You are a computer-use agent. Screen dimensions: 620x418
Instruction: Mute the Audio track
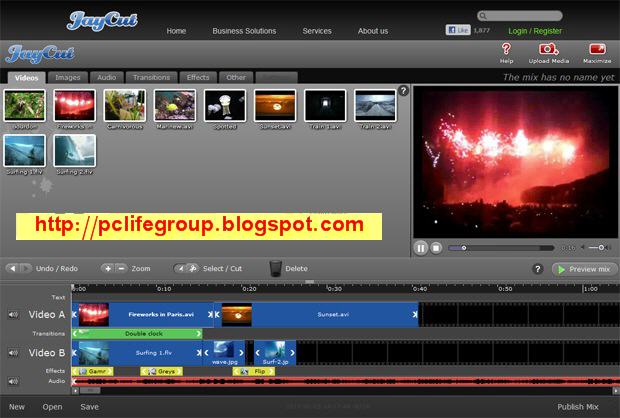[x=13, y=381]
